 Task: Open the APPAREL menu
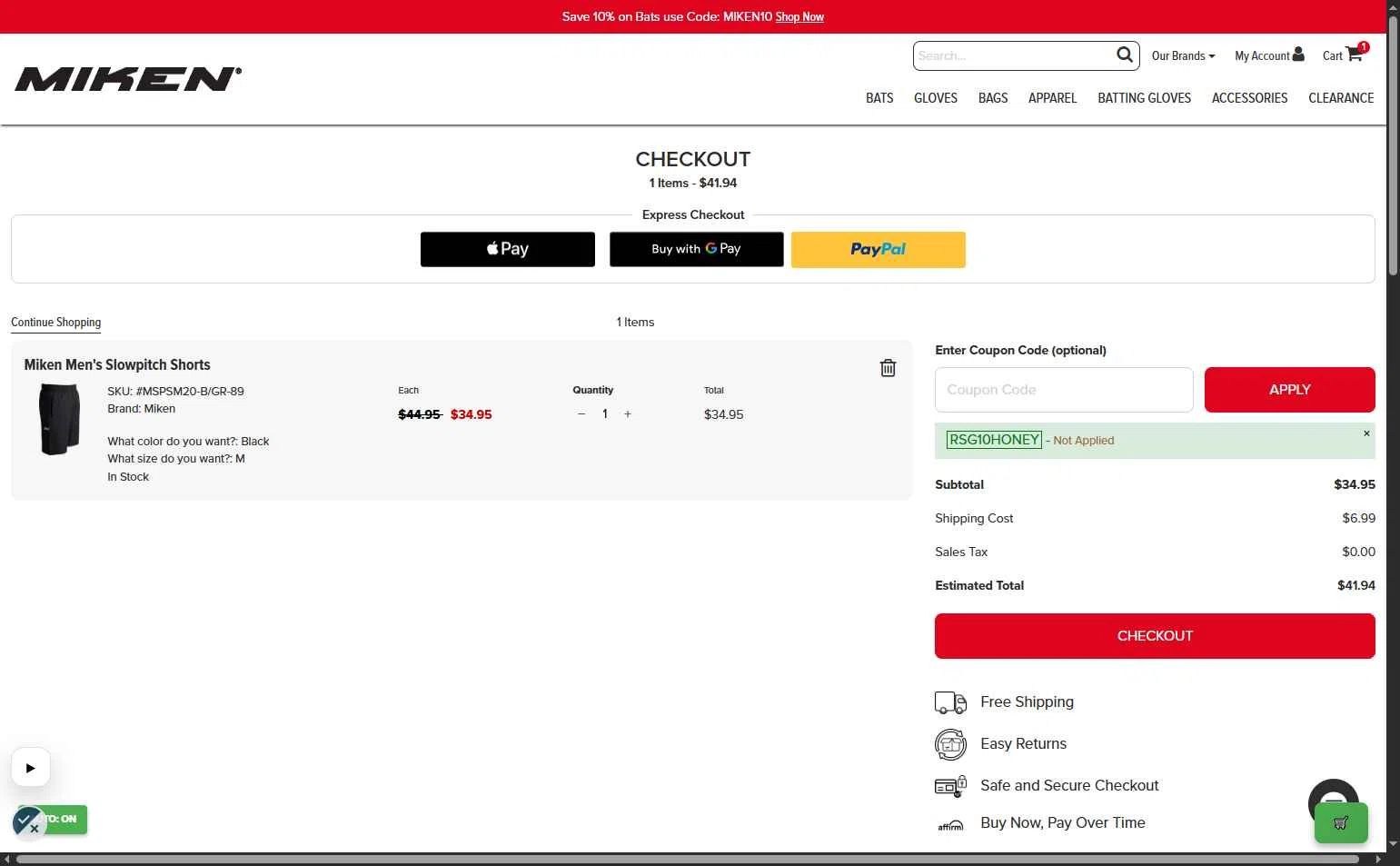(1052, 98)
